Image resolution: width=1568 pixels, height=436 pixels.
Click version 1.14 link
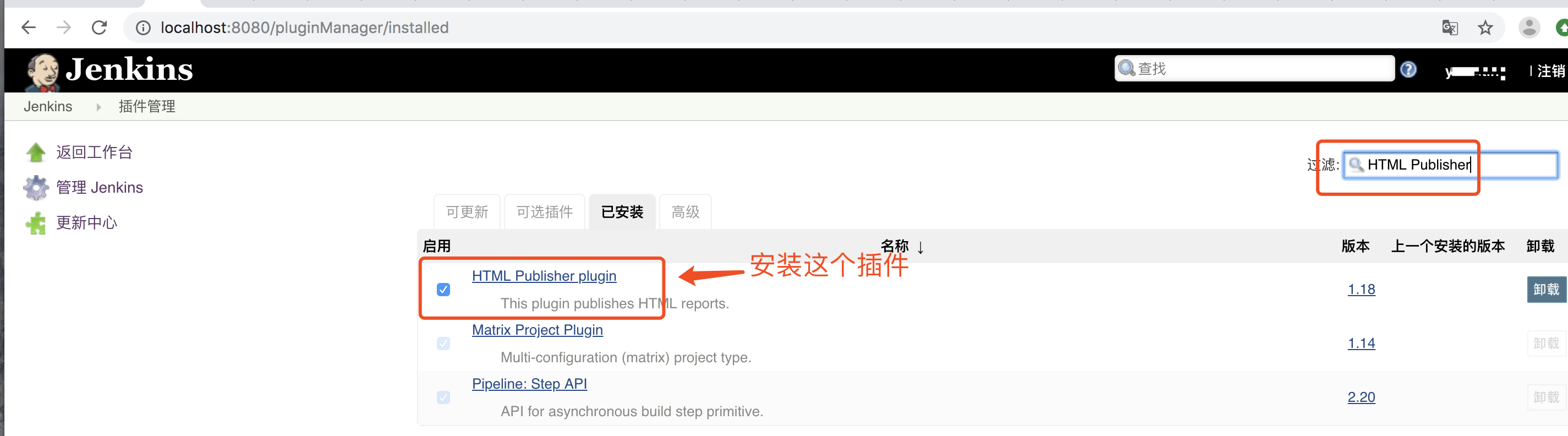point(1361,344)
